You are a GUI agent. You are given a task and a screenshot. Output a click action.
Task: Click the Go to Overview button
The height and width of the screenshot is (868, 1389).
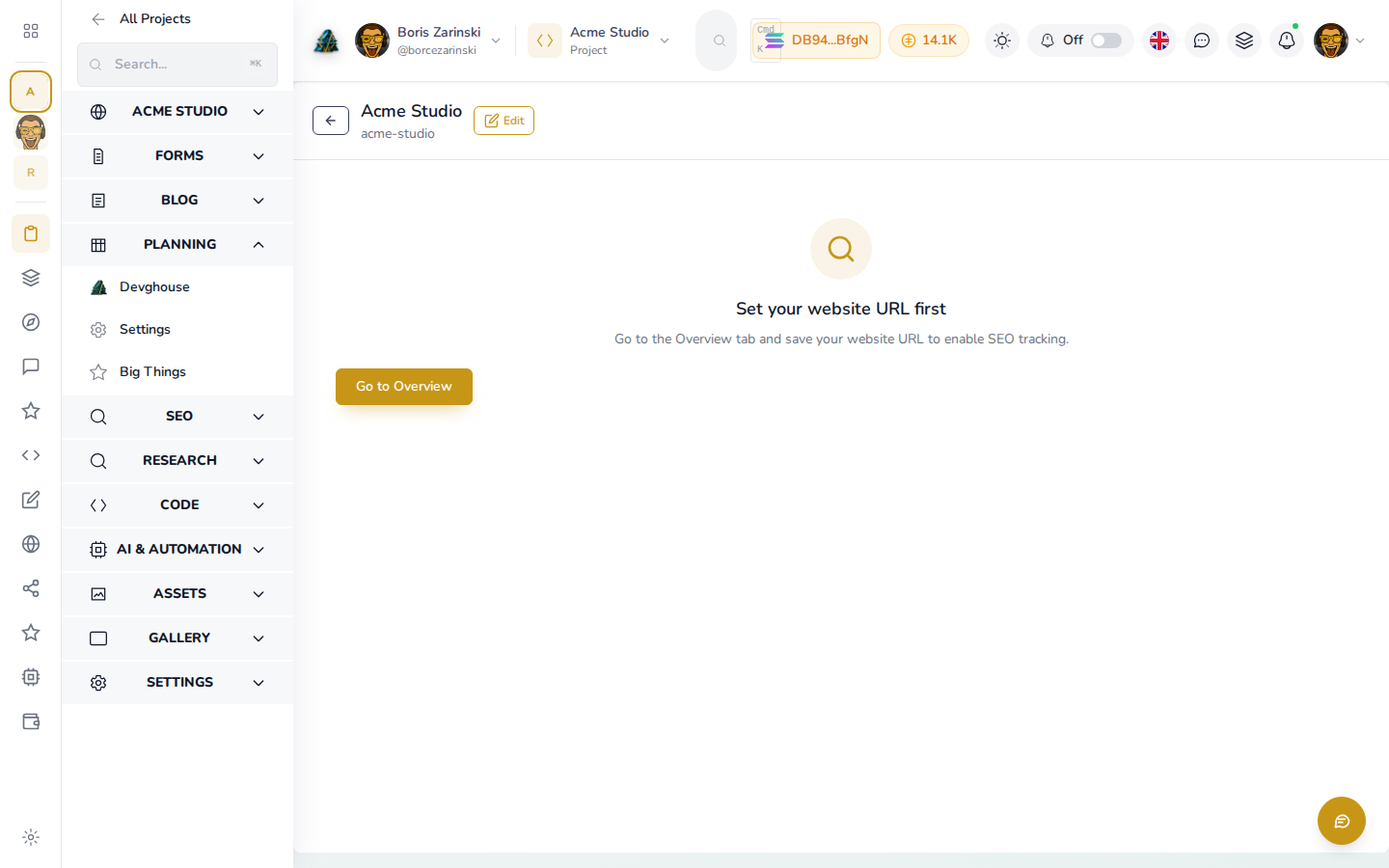click(404, 387)
